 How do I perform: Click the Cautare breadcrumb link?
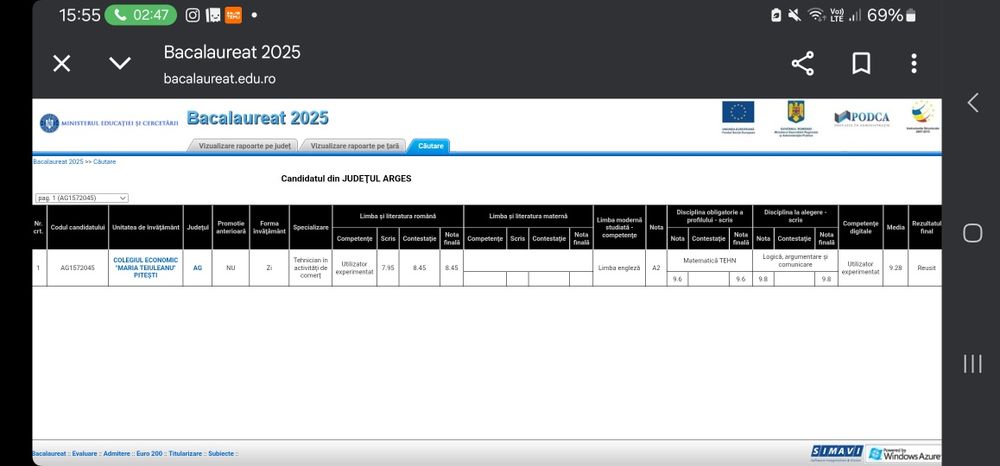[105, 162]
